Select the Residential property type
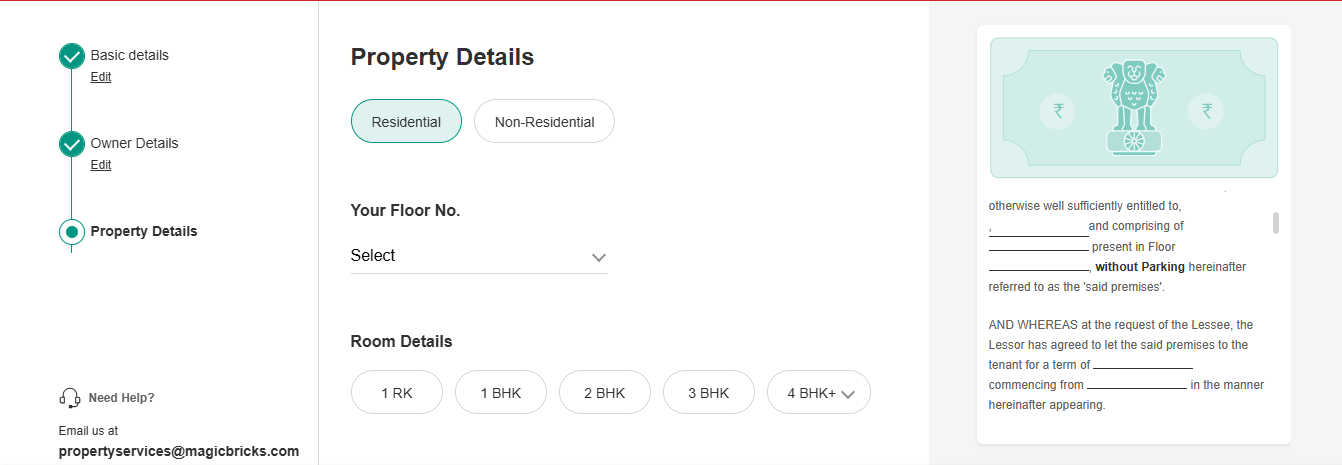Screen dimensions: 1342x465 click(406, 121)
